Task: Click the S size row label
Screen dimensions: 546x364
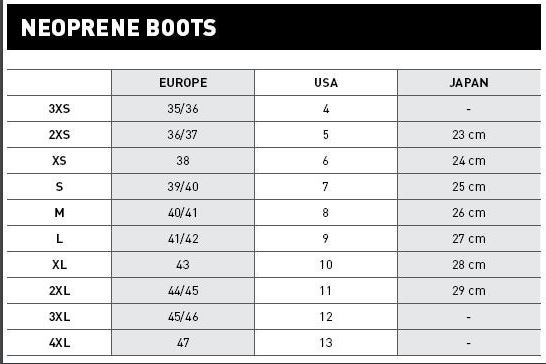Action: (x=59, y=187)
